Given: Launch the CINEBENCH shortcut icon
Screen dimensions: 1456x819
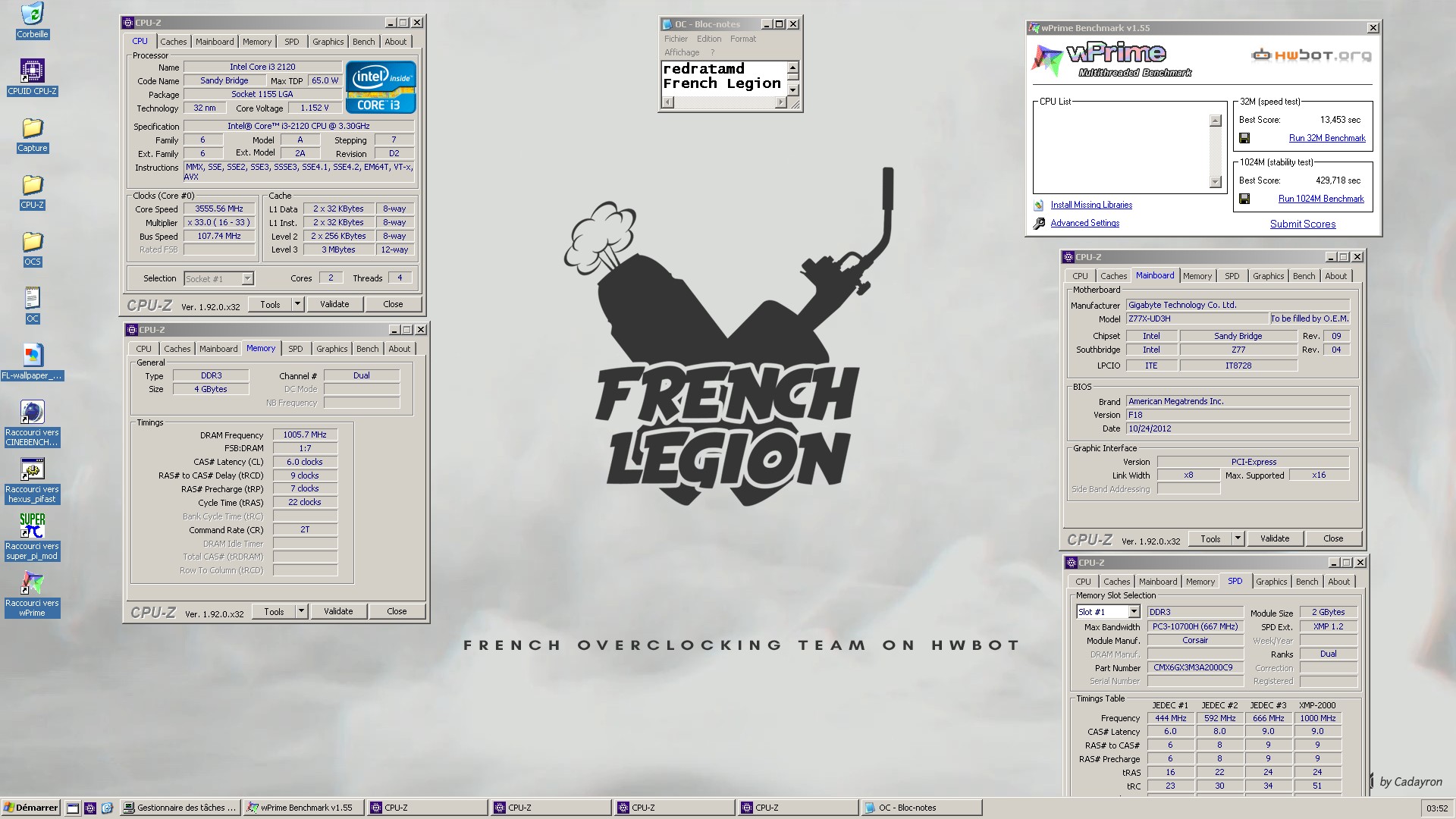Looking at the screenshot, I should pyautogui.click(x=32, y=412).
